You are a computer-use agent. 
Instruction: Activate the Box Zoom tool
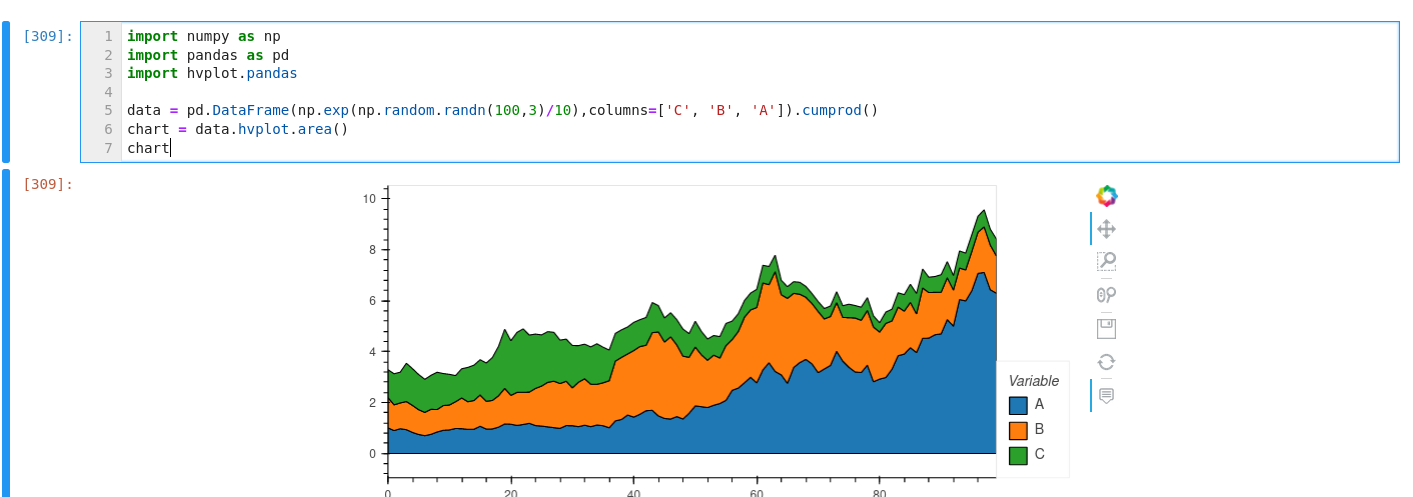1106,261
